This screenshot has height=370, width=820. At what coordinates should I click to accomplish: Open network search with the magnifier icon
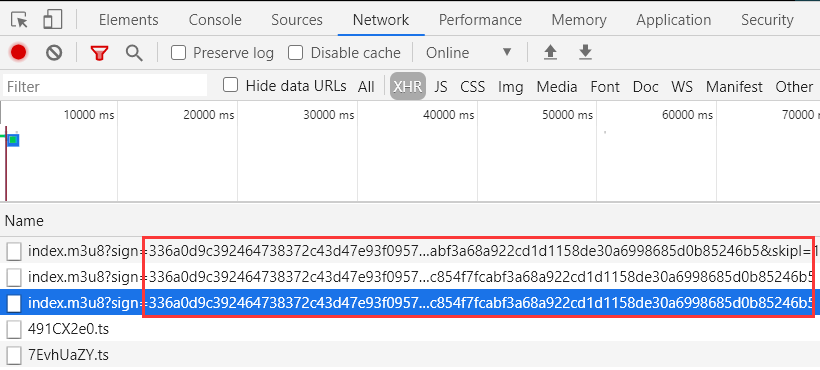point(134,52)
